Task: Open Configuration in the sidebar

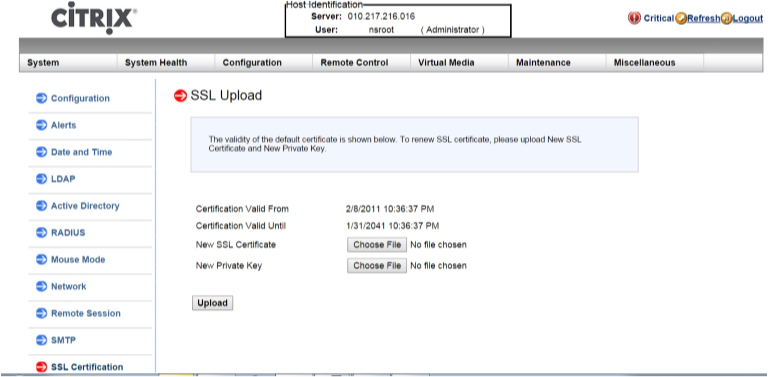Action: 80,98
